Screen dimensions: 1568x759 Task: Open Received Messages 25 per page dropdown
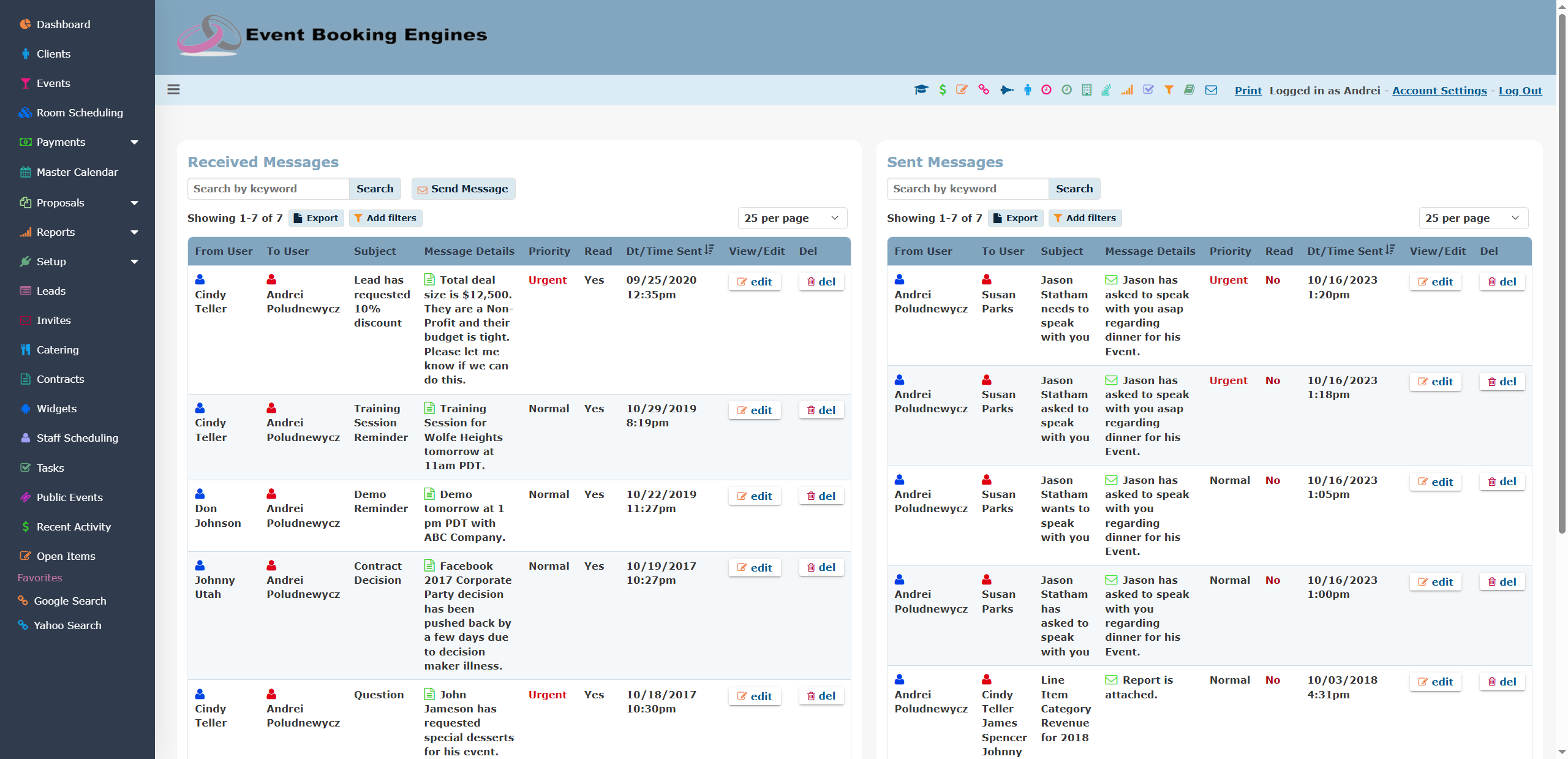[x=792, y=218]
